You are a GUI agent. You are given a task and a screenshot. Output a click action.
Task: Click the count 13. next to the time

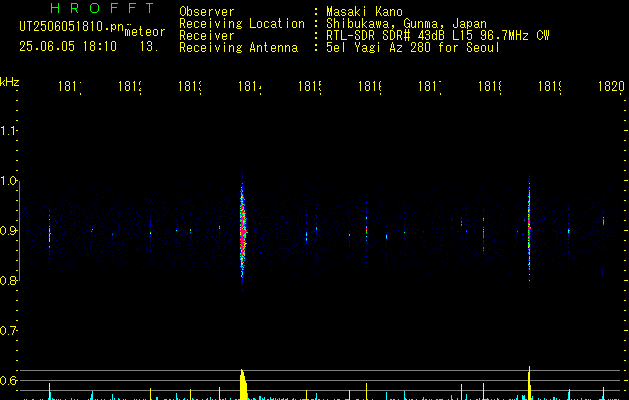click(149, 47)
